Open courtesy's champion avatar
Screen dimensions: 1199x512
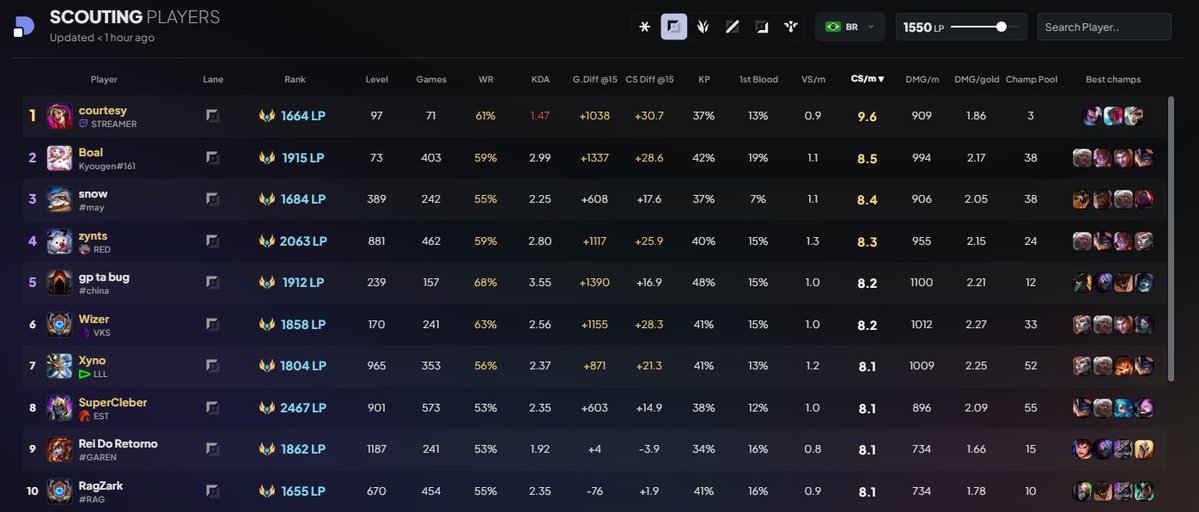coord(60,116)
